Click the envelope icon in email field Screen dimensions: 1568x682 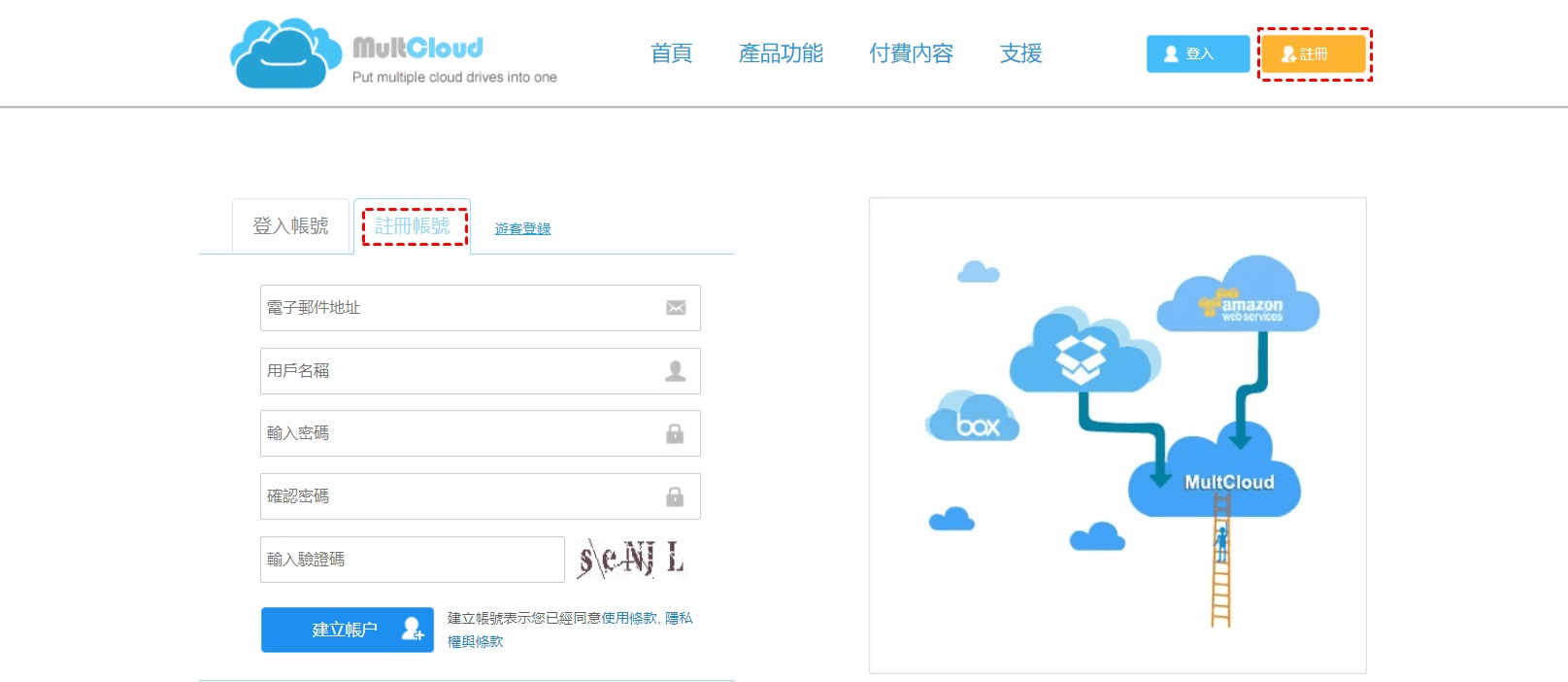[676, 308]
